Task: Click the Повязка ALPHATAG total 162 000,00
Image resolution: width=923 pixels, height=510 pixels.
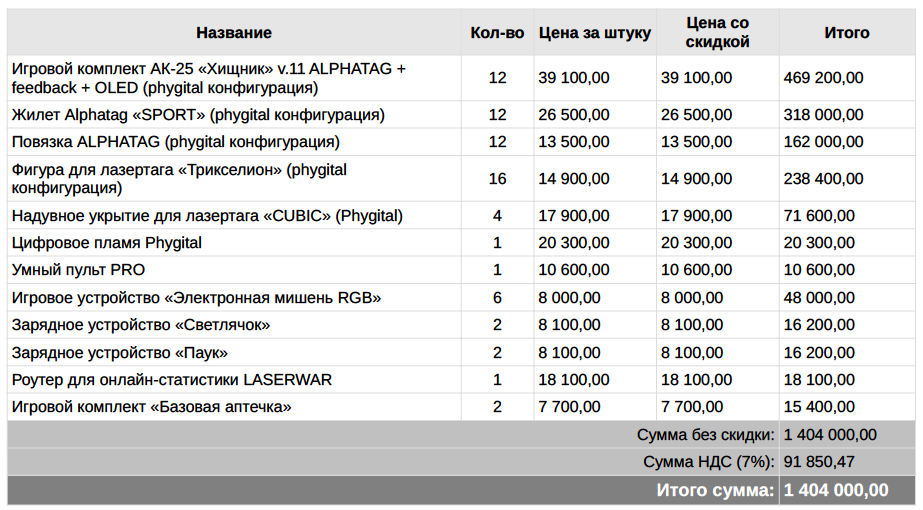Action: [x=824, y=142]
